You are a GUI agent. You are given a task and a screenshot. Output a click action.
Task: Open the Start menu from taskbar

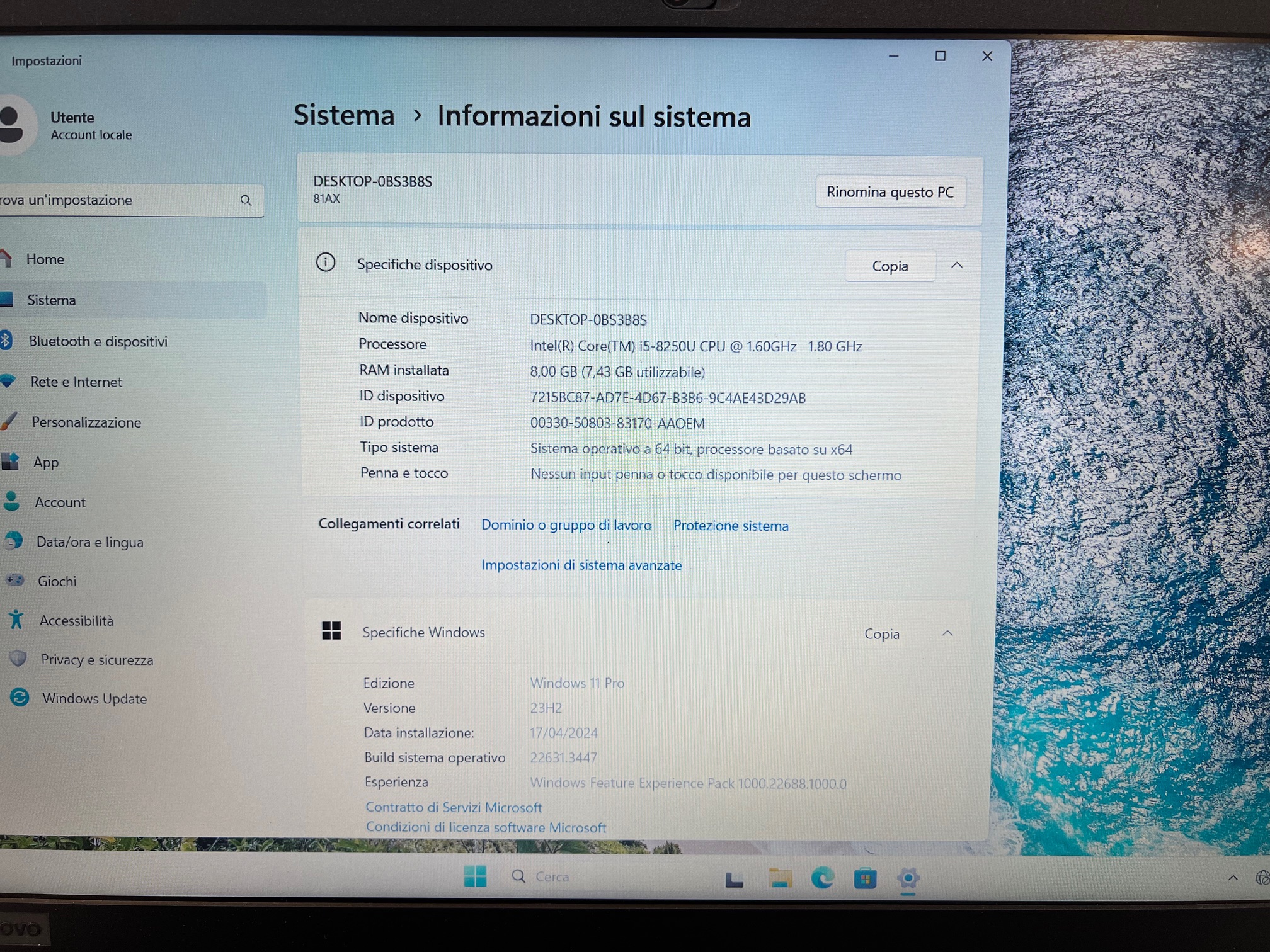pyautogui.click(x=475, y=876)
